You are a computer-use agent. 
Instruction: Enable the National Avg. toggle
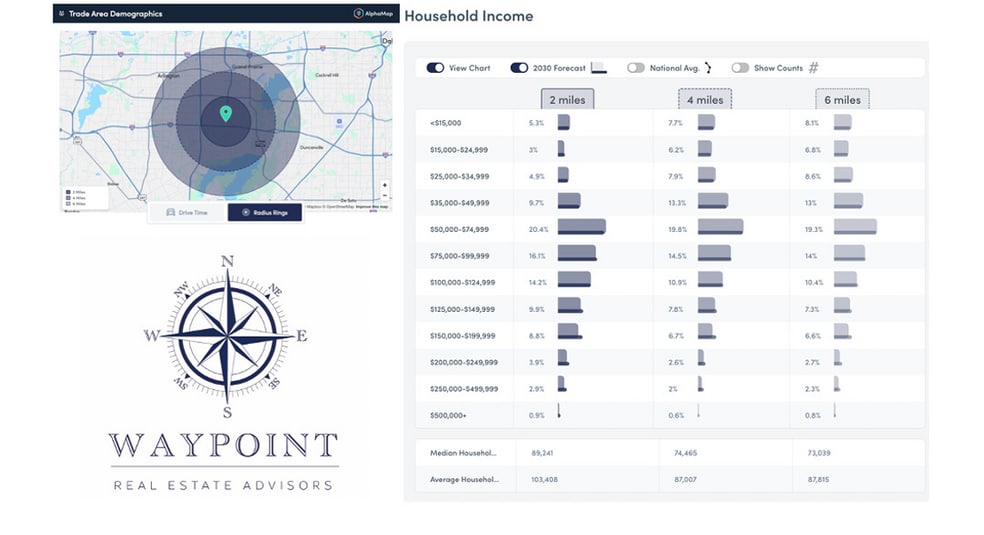point(635,68)
